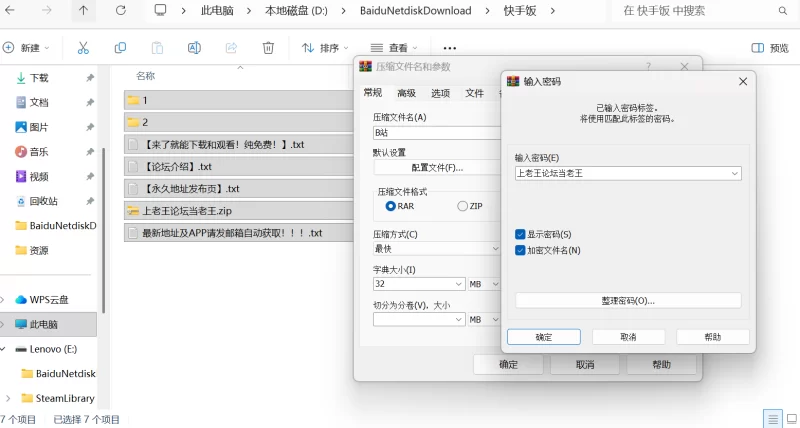Select 资源 folder in the sidebar
This screenshot has width=800, height=428.
(x=39, y=250)
